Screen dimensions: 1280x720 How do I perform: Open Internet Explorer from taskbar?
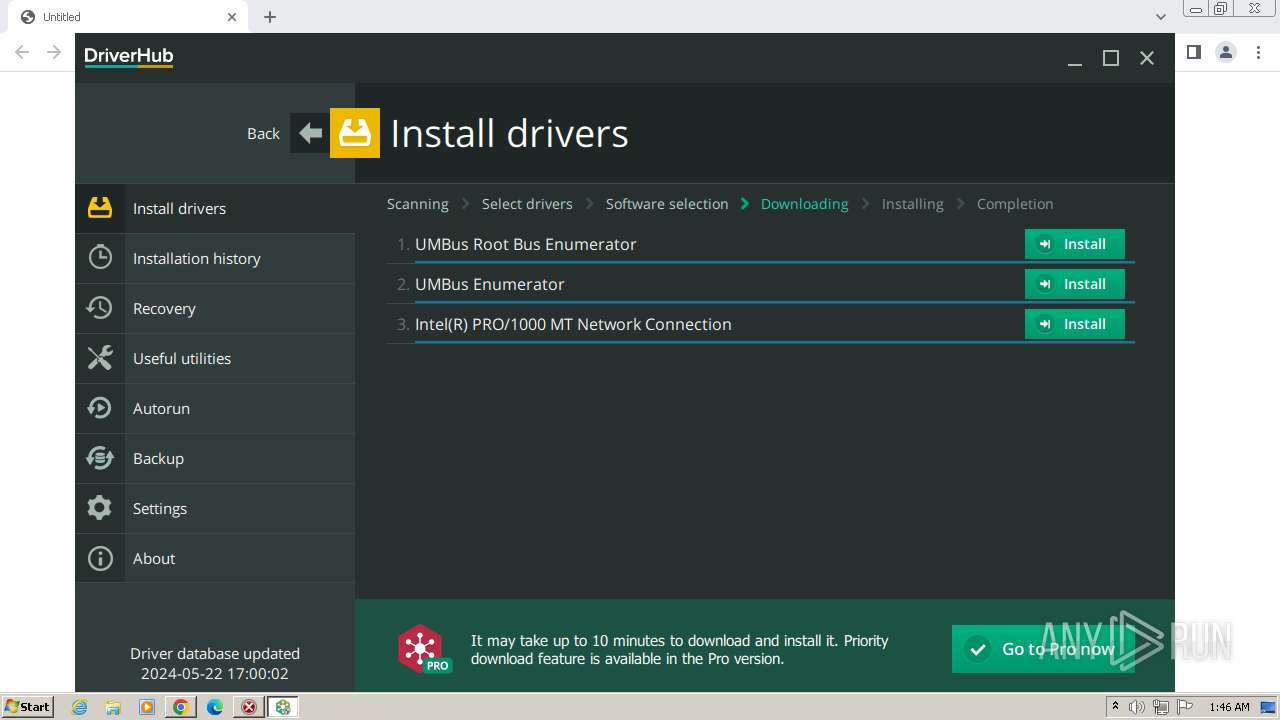80,707
